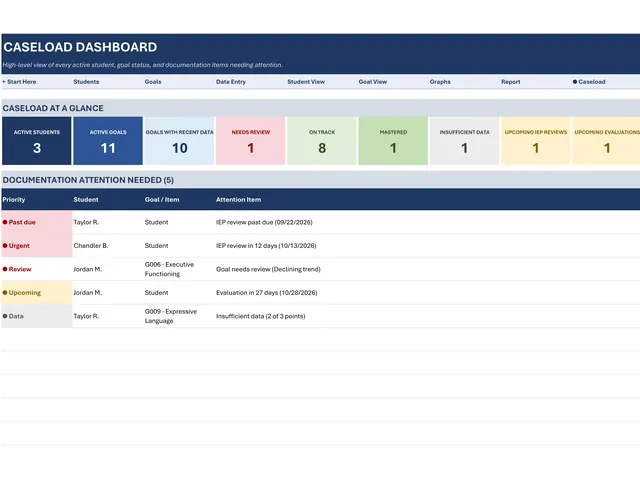Viewport: 640px width, 480px height.
Task: Click the On Track card showing 8
Action: (322, 141)
